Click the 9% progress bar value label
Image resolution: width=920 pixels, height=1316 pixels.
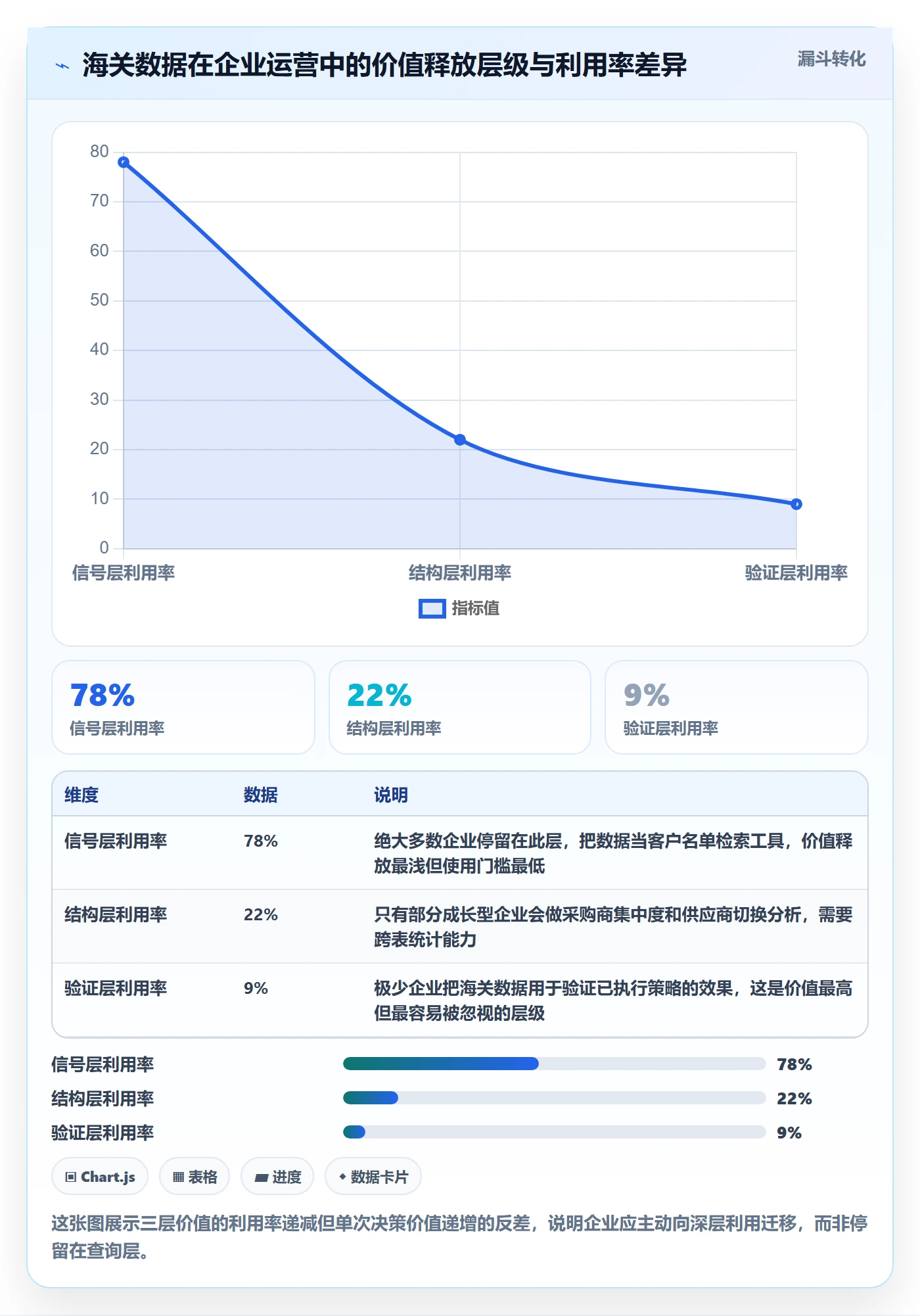[789, 1133]
